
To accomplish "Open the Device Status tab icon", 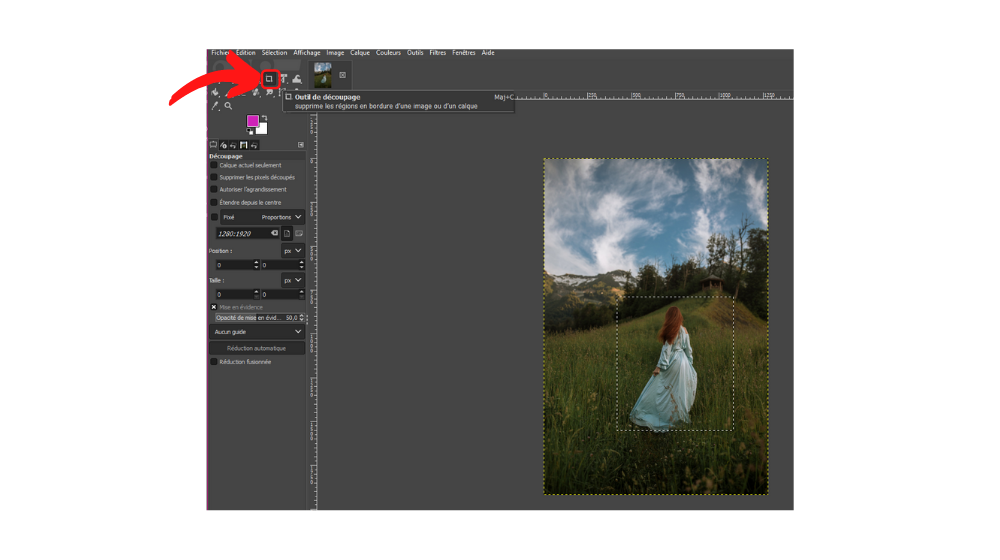I will (x=223, y=145).
